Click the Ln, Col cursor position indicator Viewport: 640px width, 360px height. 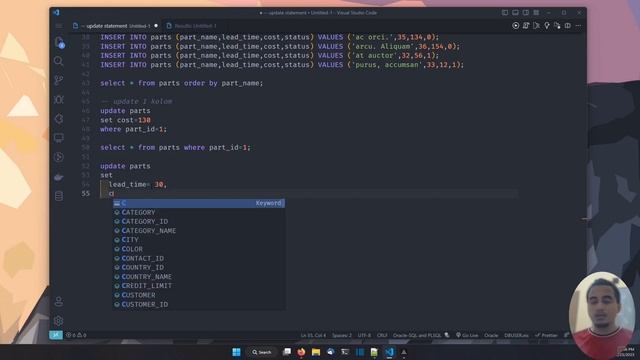click(x=313, y=335)
